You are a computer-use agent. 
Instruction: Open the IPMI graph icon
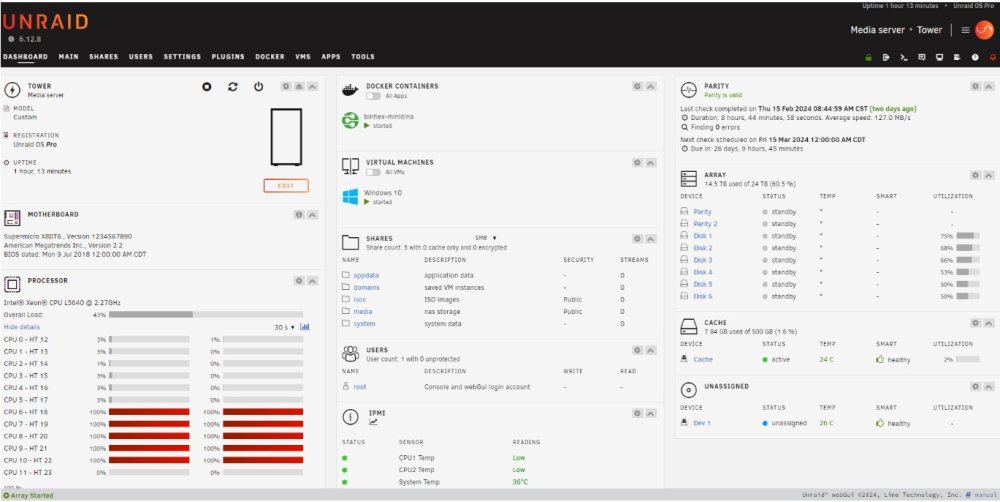pyautogui.click(x=373, y=422)
